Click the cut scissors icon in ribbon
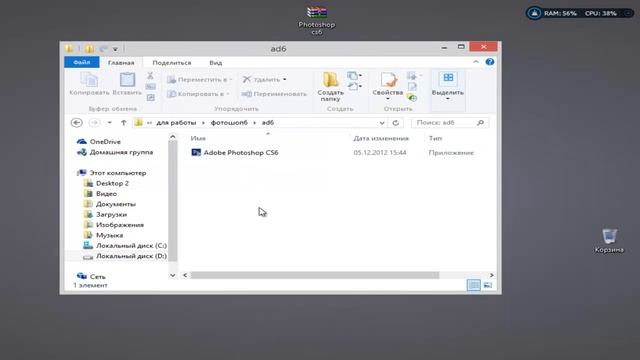The height and width of the screenshot is (360, 640). tap(150, 76)
